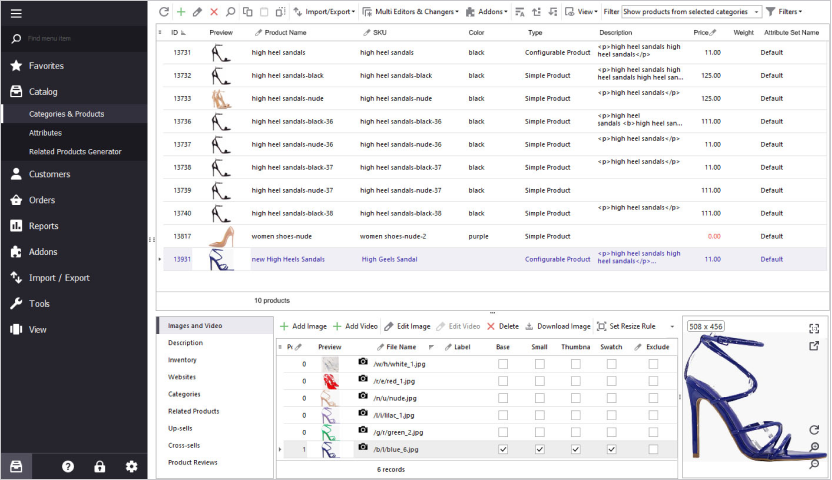The image size is (832, 480).
Task: Click the women shoes-nude product thumbnail
Action: coord(221,237)
